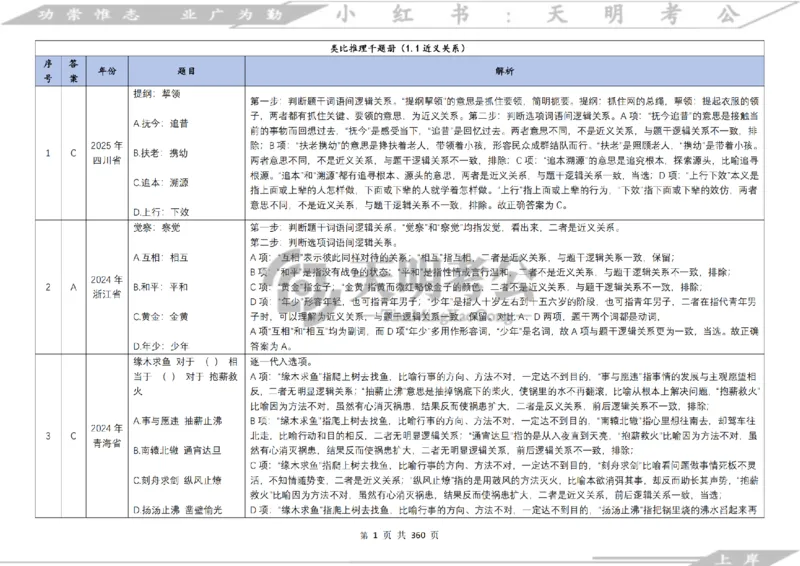
Task: Click the year cell "2024年 浙江省"
Action: 107,287
